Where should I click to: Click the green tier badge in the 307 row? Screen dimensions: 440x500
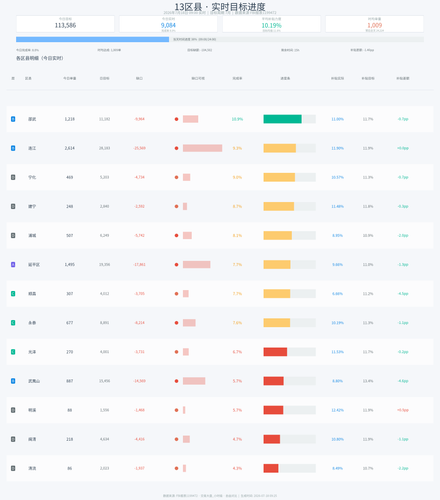pos(13,294)
